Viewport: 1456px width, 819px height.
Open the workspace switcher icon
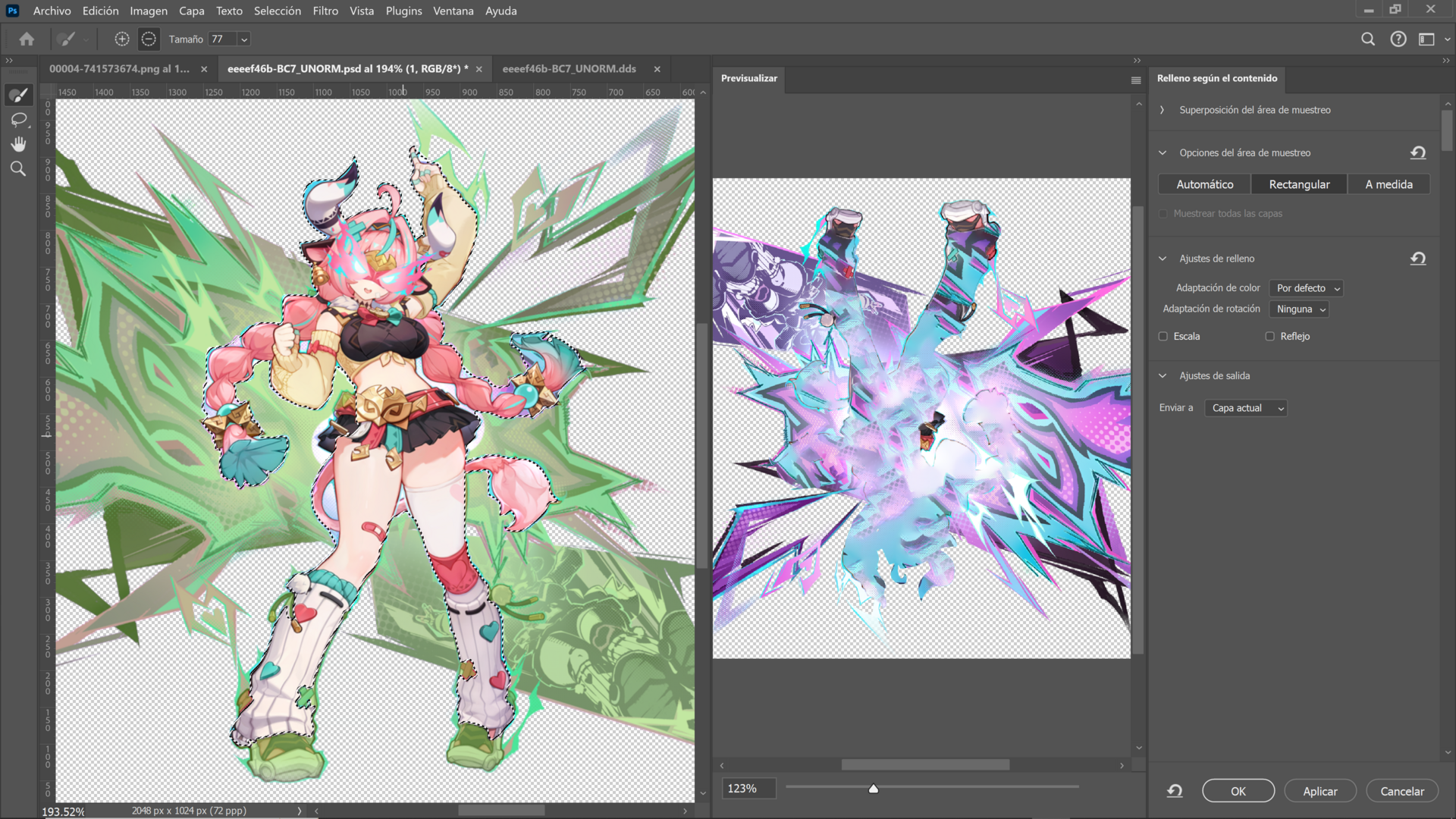(x=1426, y=39)
